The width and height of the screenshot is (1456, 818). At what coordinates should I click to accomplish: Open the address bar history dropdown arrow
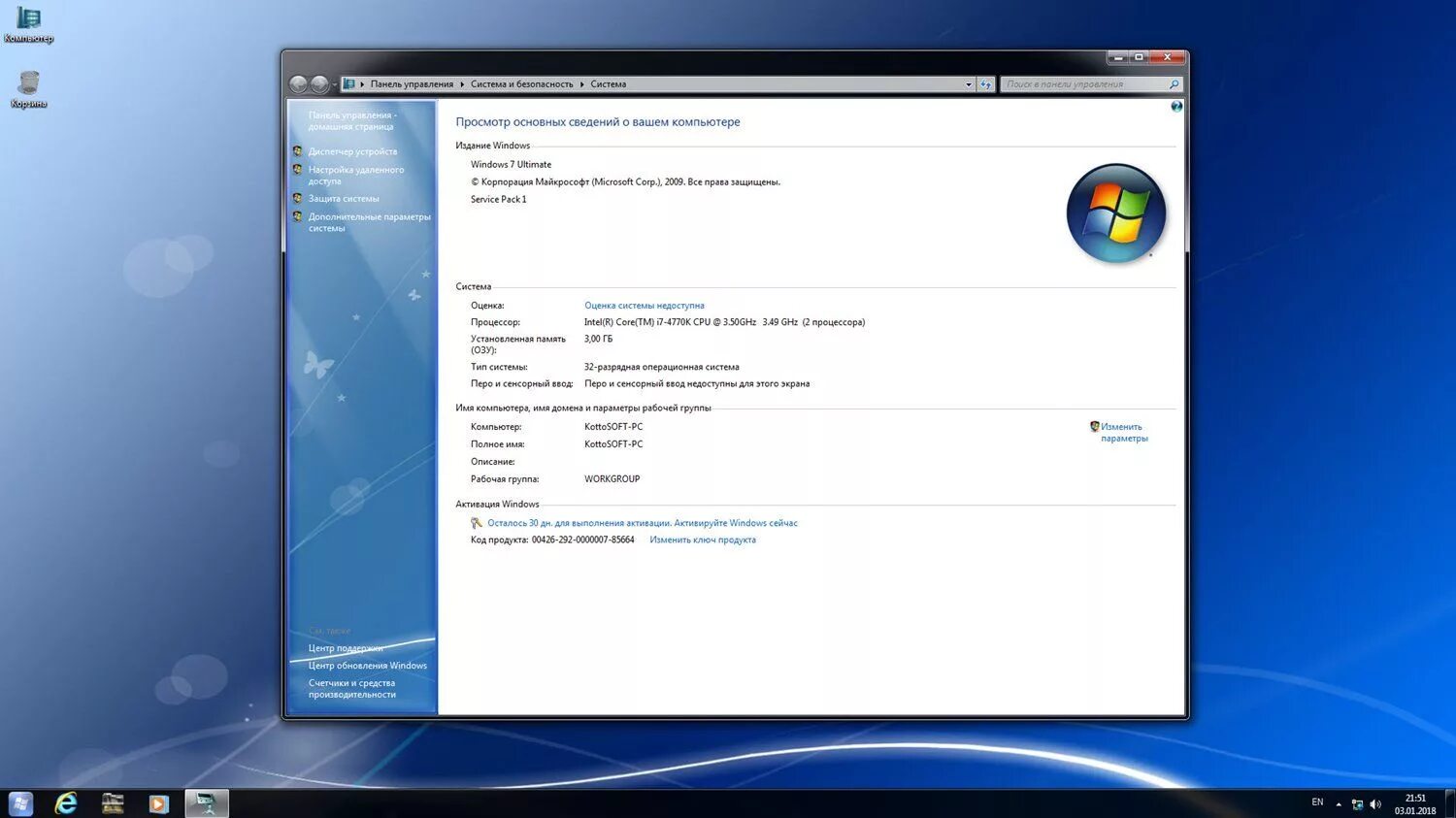coord(969,84)
